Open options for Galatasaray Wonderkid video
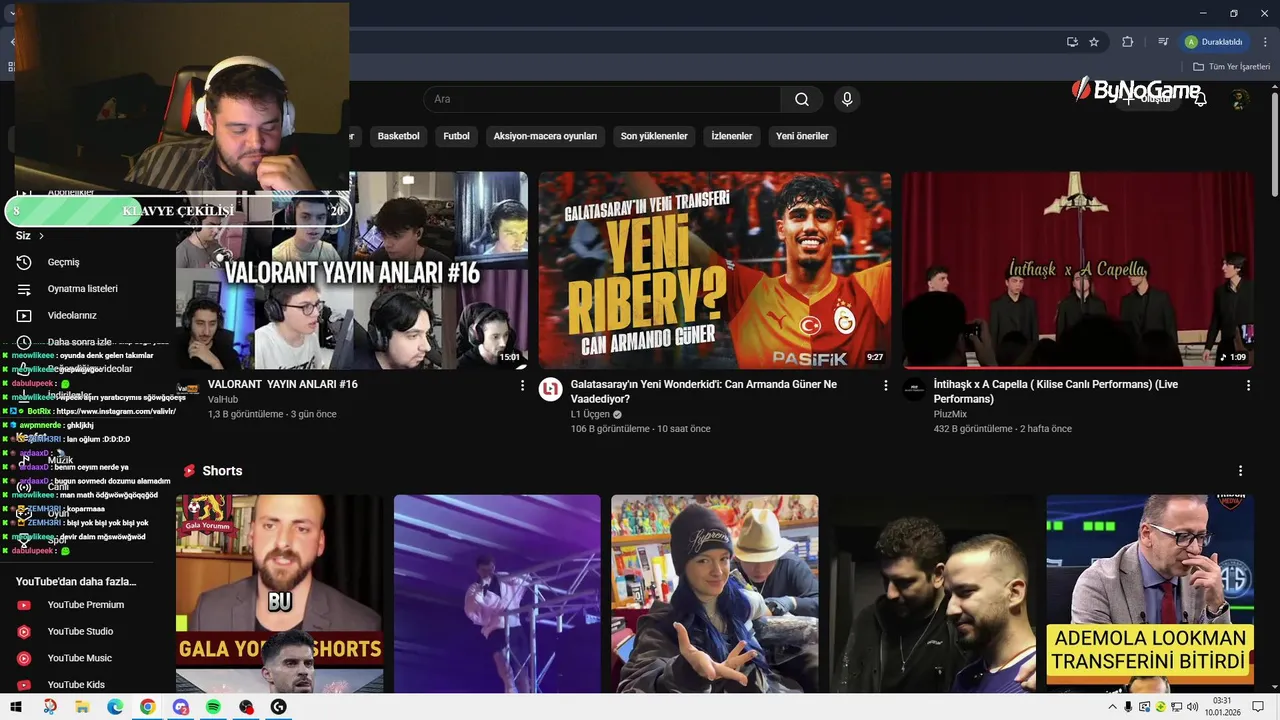The image size is (1280, 720). point(885,385)
